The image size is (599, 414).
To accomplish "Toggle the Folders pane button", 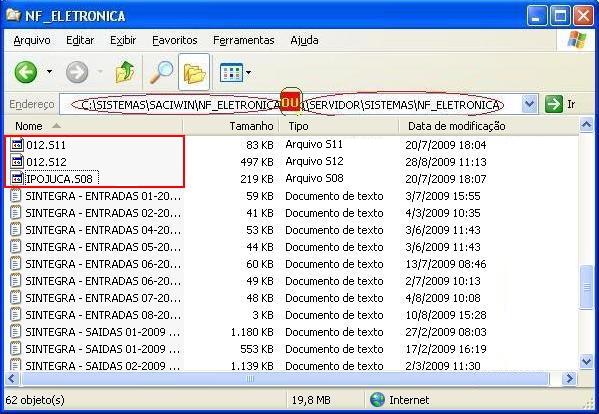I will pos(194,72).
